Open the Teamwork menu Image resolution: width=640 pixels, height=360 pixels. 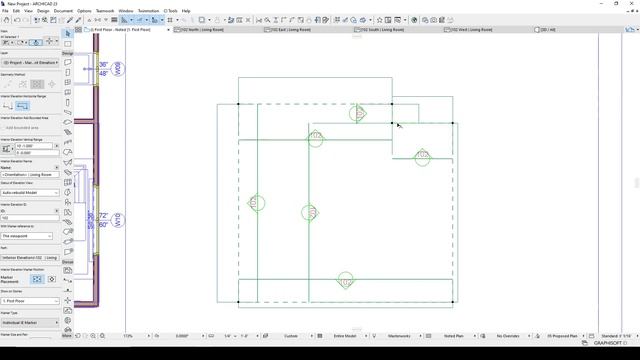105,11
